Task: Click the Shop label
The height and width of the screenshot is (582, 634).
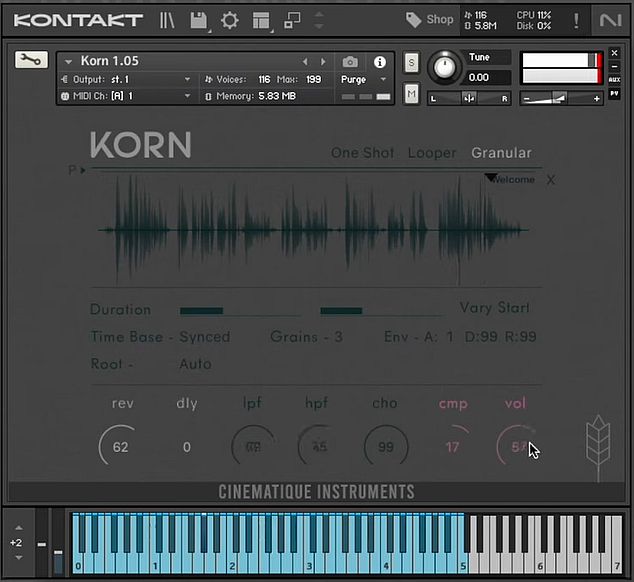Action: tap(440, 19)
